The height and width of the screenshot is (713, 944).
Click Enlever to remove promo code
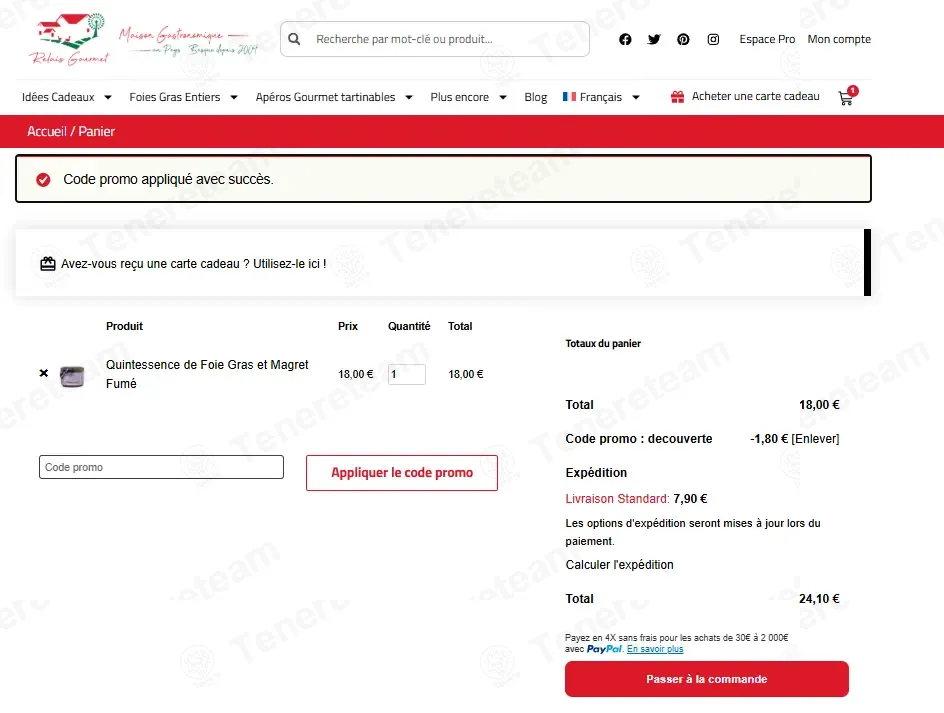click(x=815, y=438)
